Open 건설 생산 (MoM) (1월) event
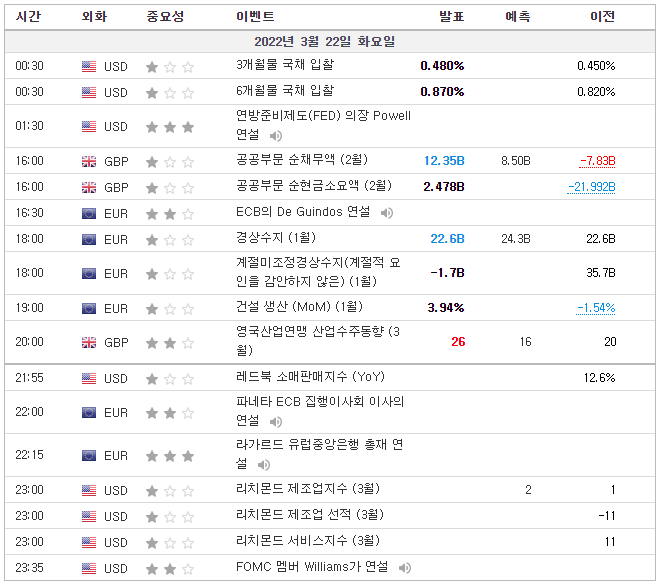659x584 pixels. pos(299,307)
